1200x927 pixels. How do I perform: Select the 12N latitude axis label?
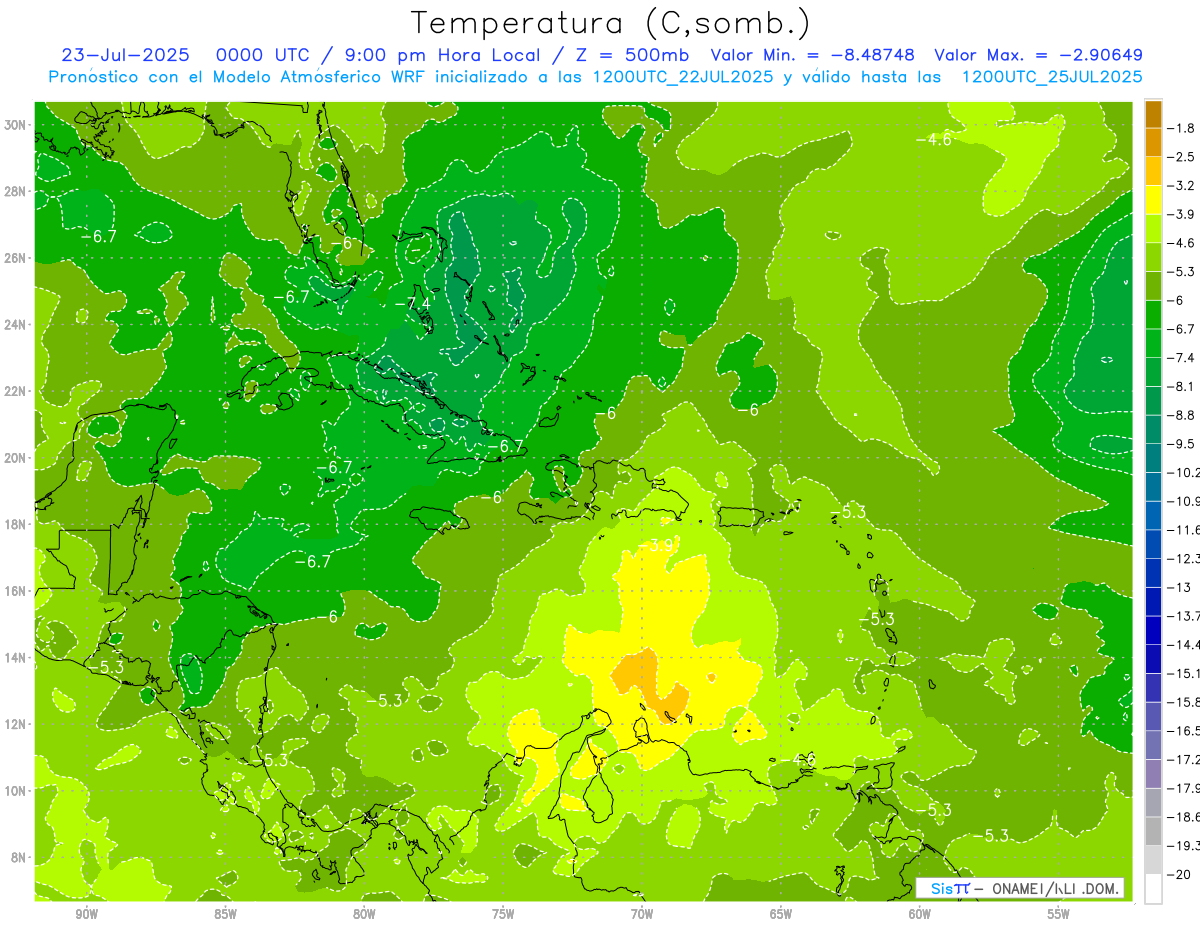pyautogui.click(x=17, y=724)
